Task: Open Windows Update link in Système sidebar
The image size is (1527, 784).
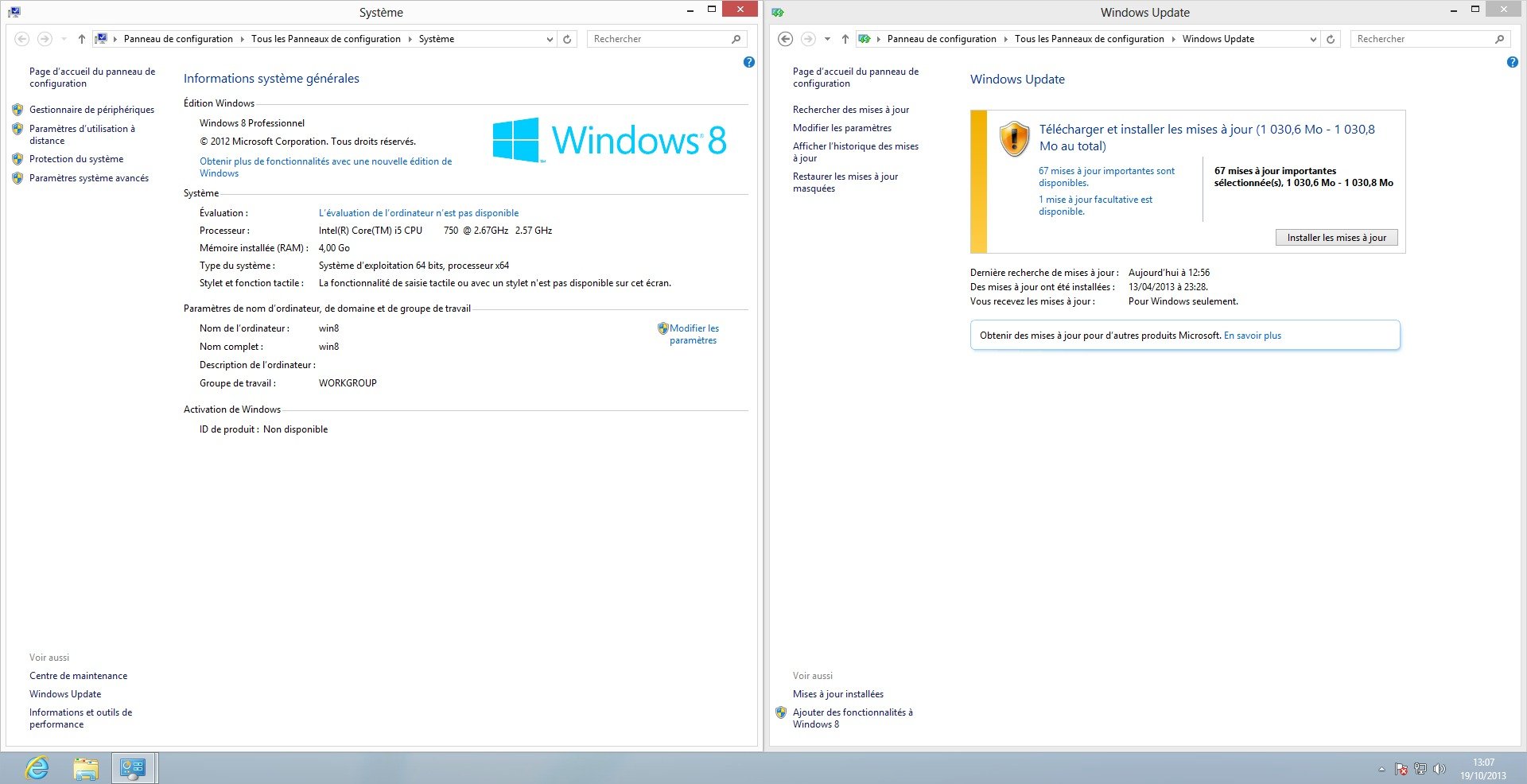Action: coord(65,694)
